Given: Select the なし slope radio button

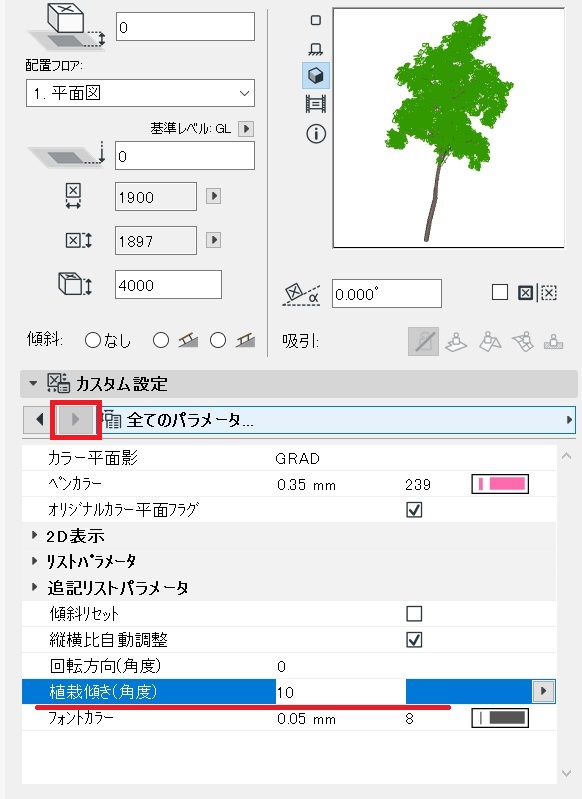Looking at the screenshot, I should click(93, 340).
